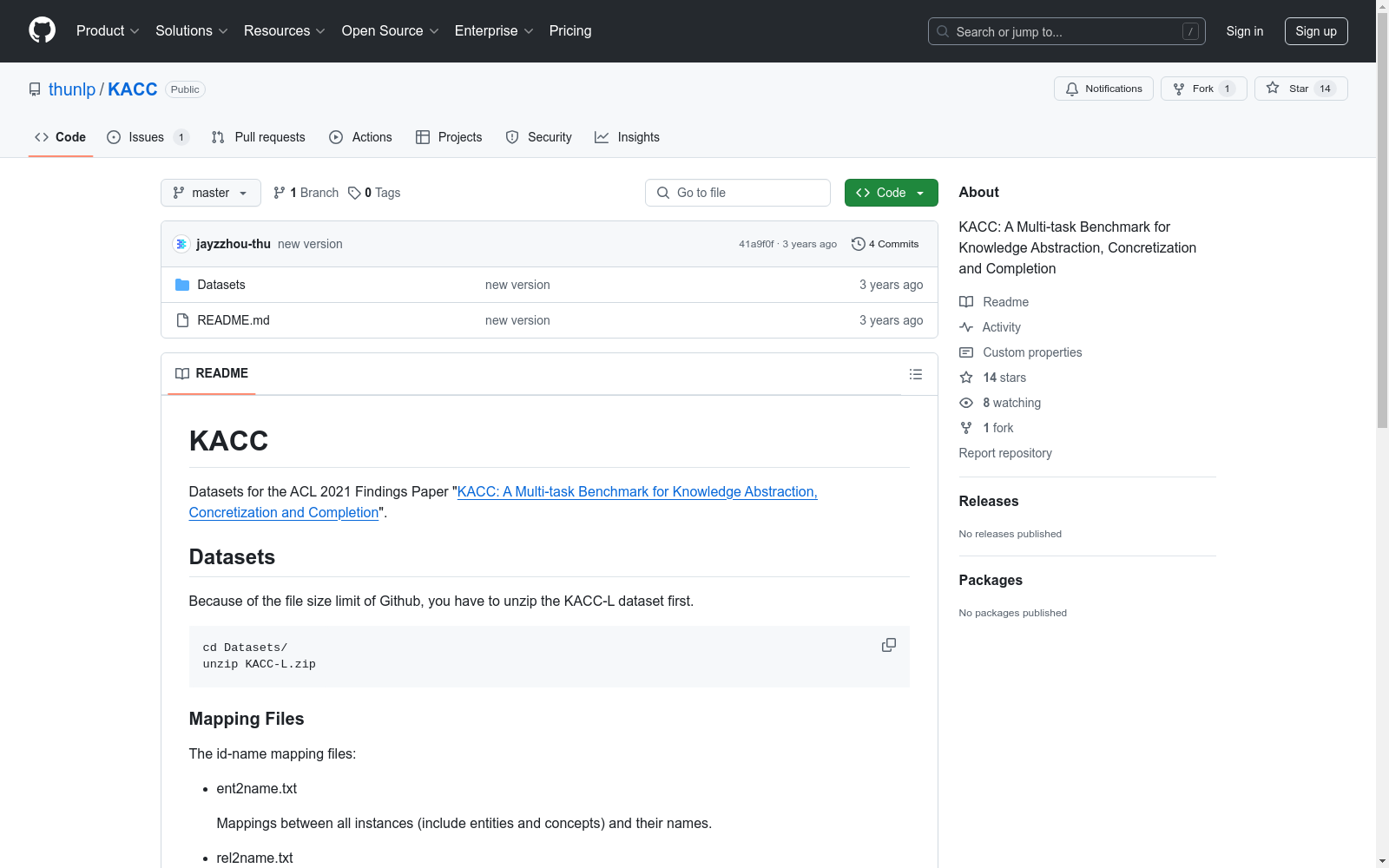Expand the Resources menu

(x=285, y=31)
